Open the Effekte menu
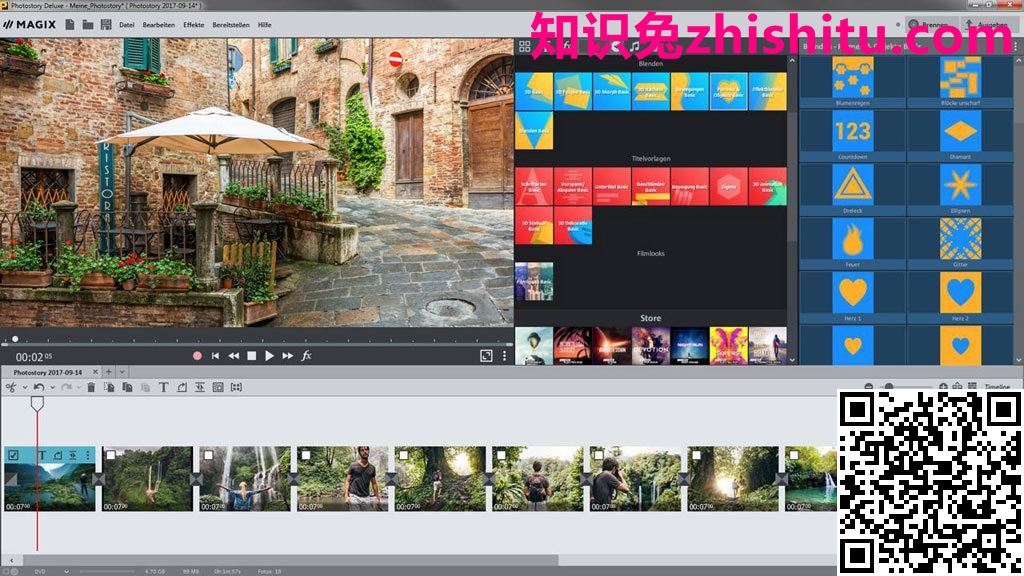Screen dimensions: 1024x576 point(194,25)
